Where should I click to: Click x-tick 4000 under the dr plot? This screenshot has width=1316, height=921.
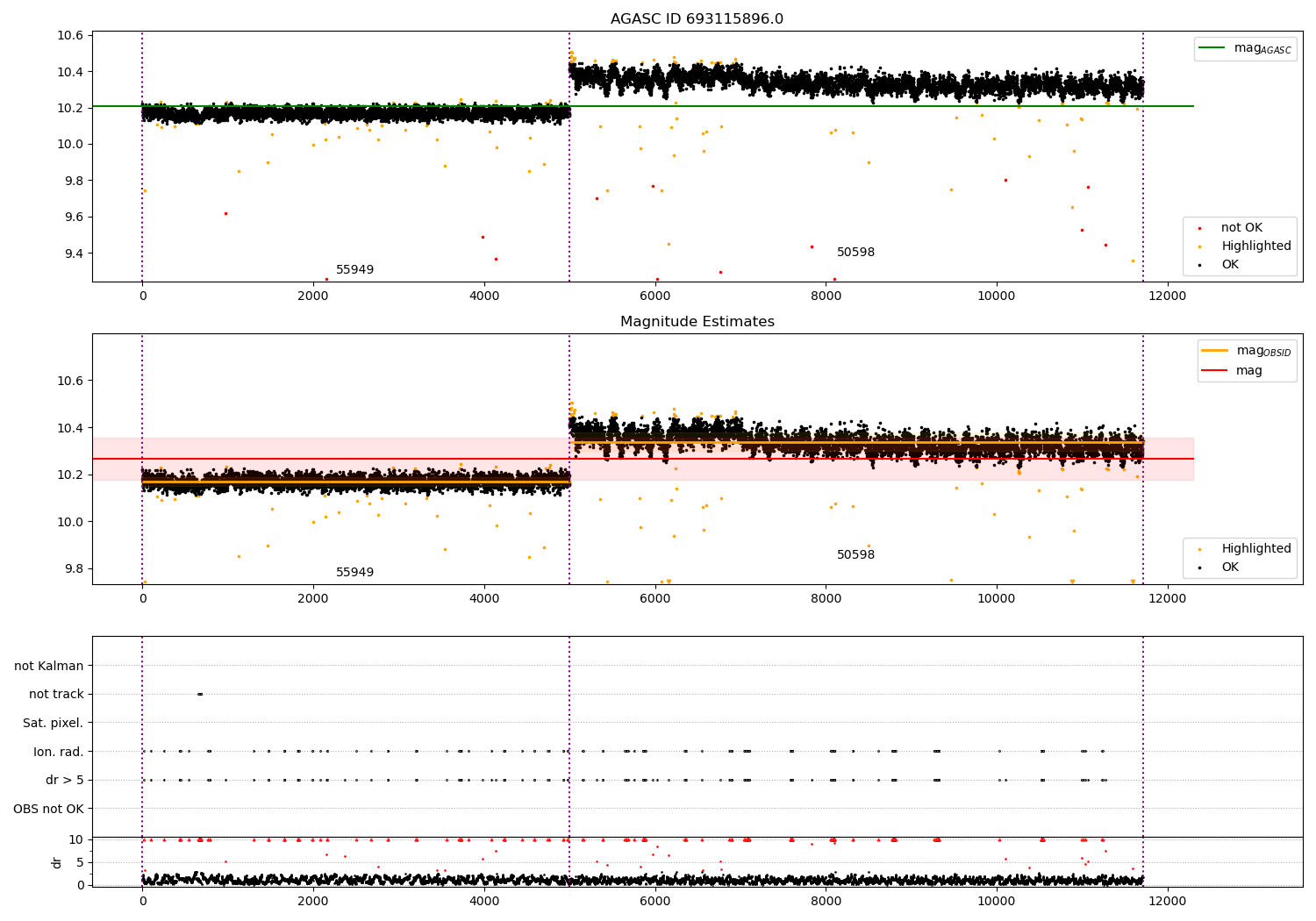484,901
